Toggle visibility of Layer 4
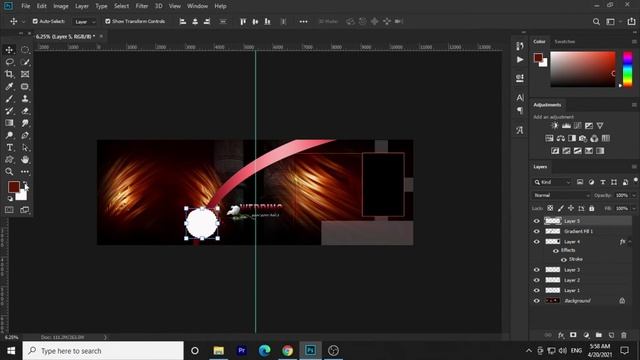This screenshot has width=640, height=360. (536, 242)
